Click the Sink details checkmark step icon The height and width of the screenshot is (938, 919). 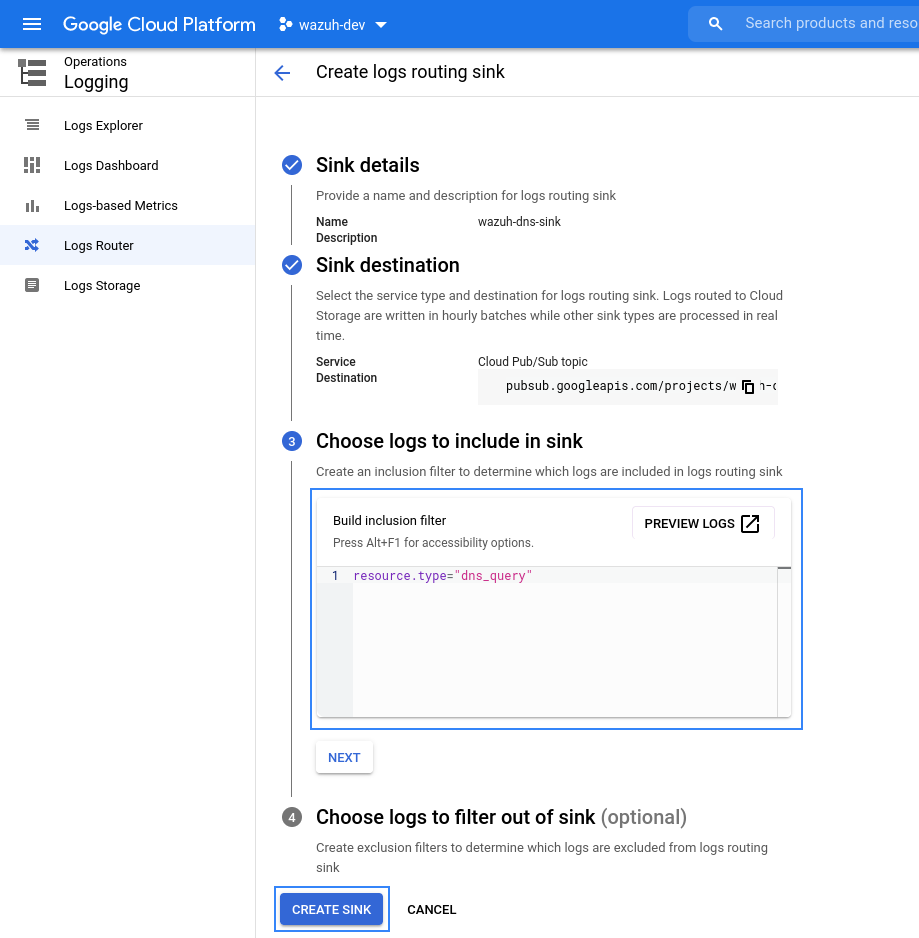(x=292, y=165)
